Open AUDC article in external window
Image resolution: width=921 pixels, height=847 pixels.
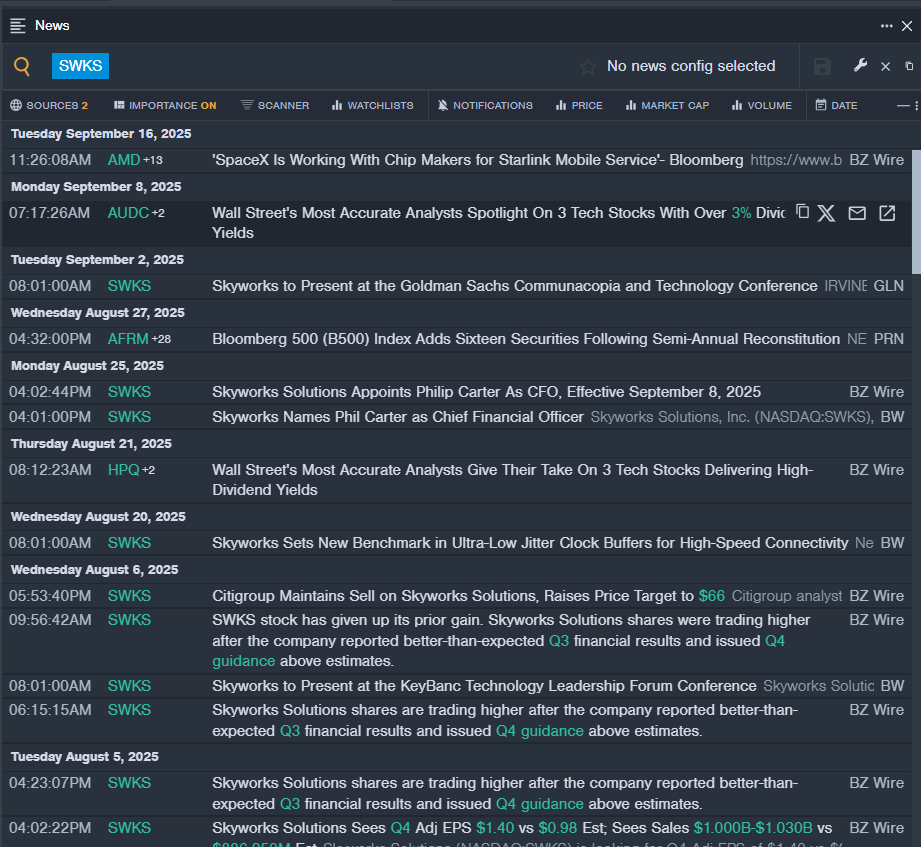click(887, 213)
